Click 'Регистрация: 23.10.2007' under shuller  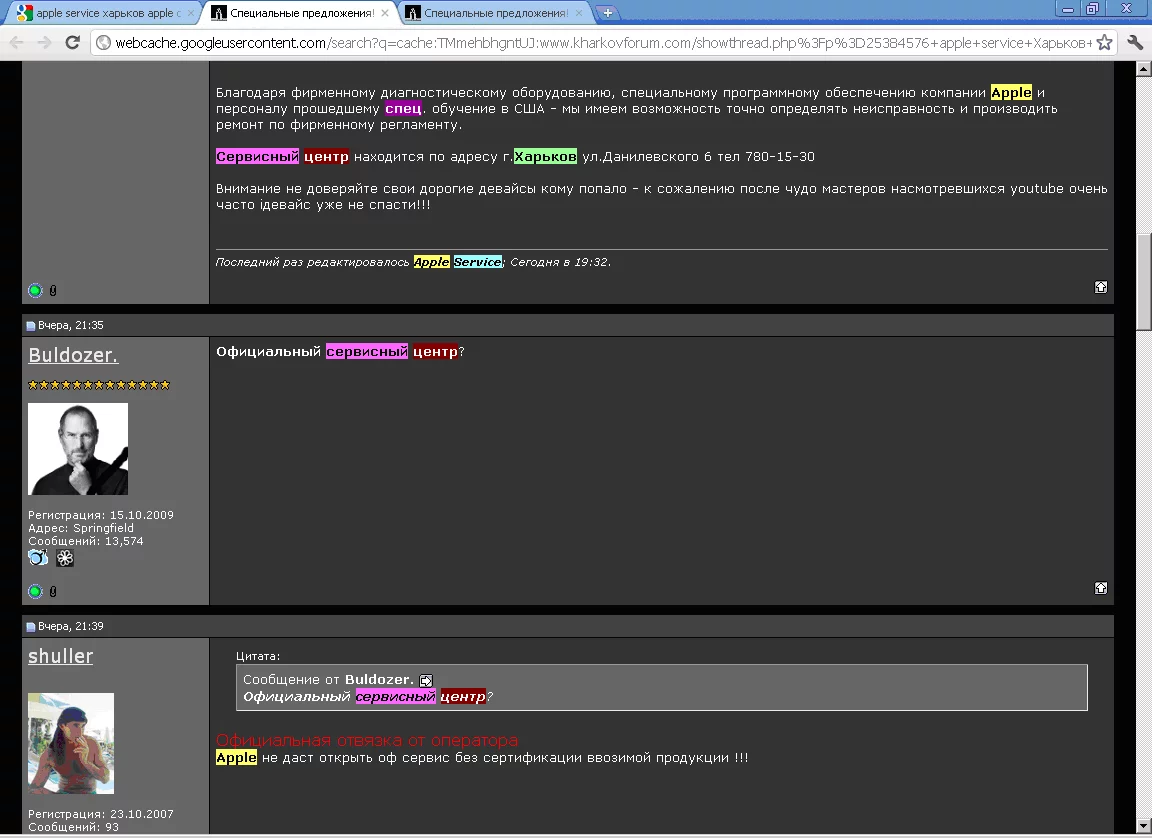coord(101,814)
